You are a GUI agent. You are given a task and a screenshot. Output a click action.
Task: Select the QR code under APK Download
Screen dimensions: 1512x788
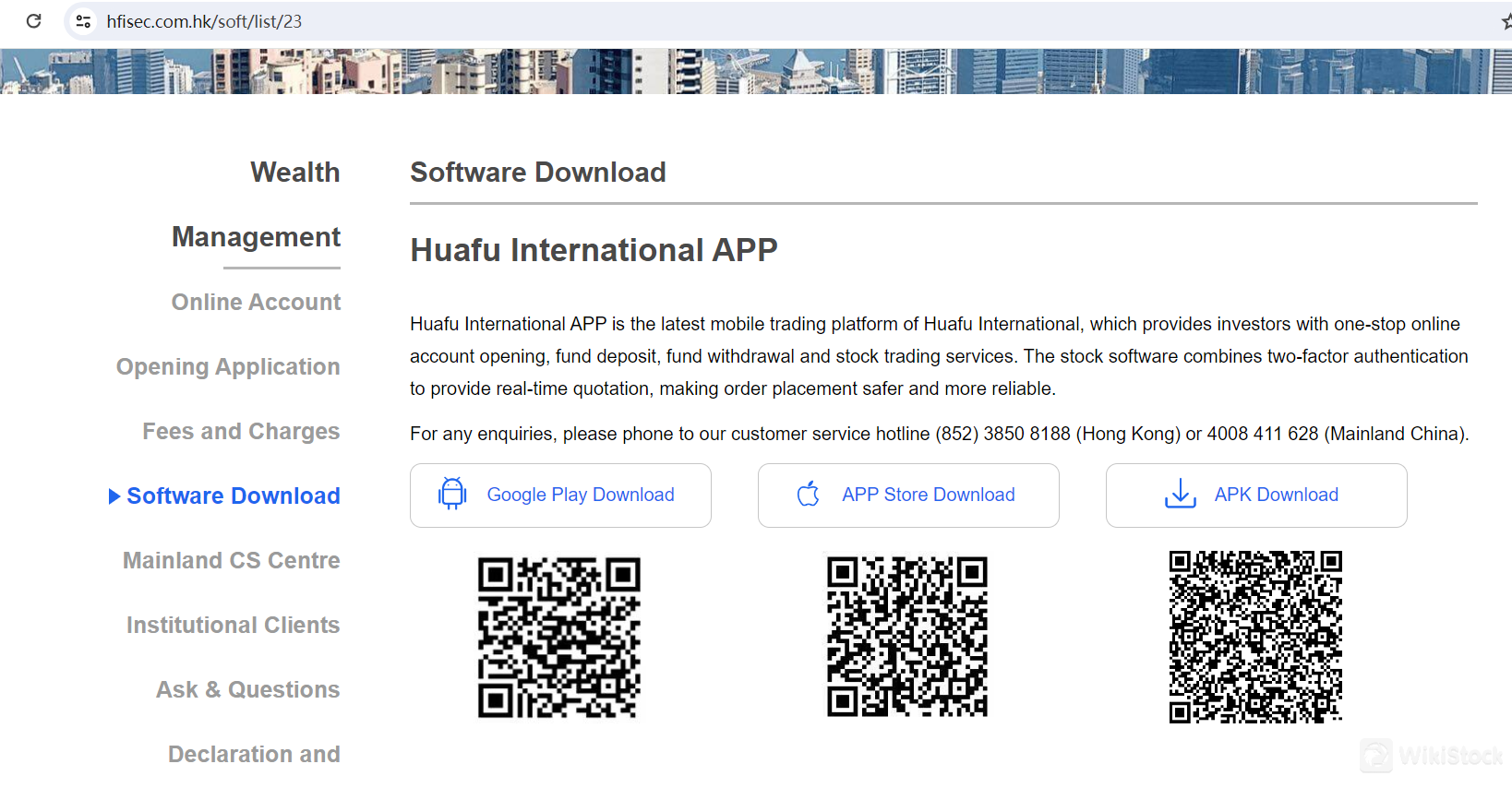point(1255,637)
